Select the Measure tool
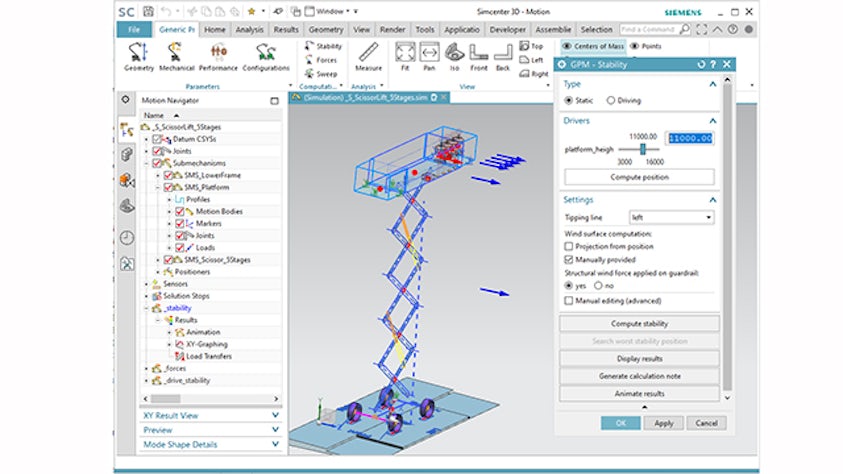This screenshot has height=474, width=843. click(368, 56)
